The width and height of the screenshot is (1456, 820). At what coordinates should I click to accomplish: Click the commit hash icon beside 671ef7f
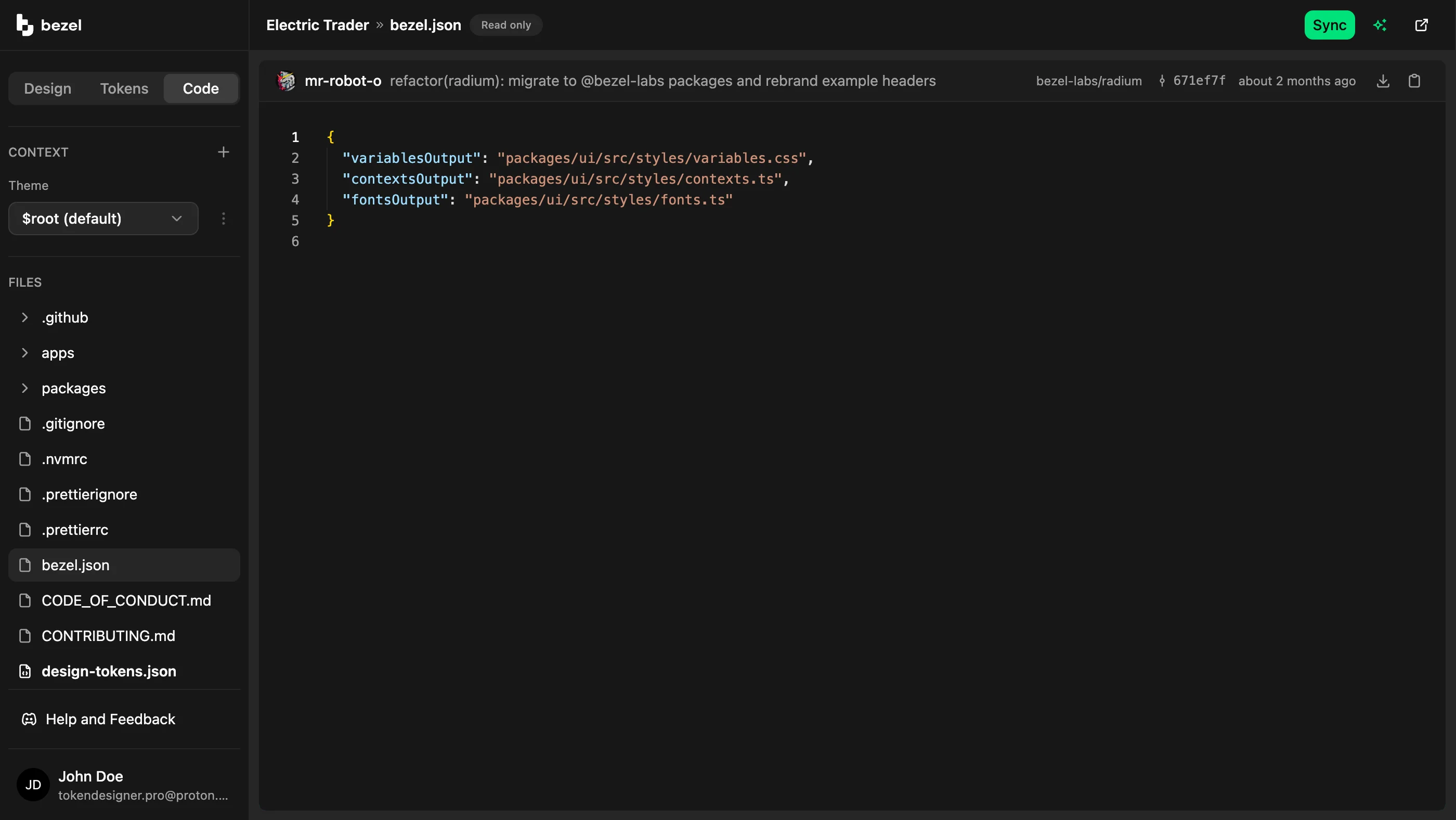[x=1162, y=81]
